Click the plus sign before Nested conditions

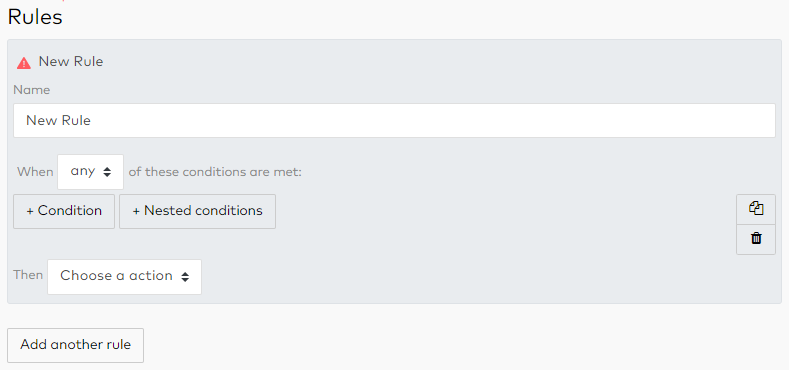click(x=136, y=211)
